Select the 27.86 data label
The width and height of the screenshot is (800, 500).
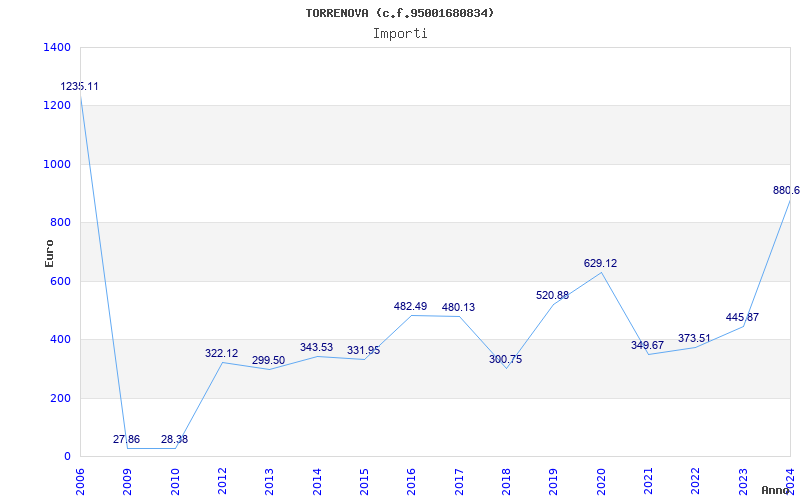[126, 439]
